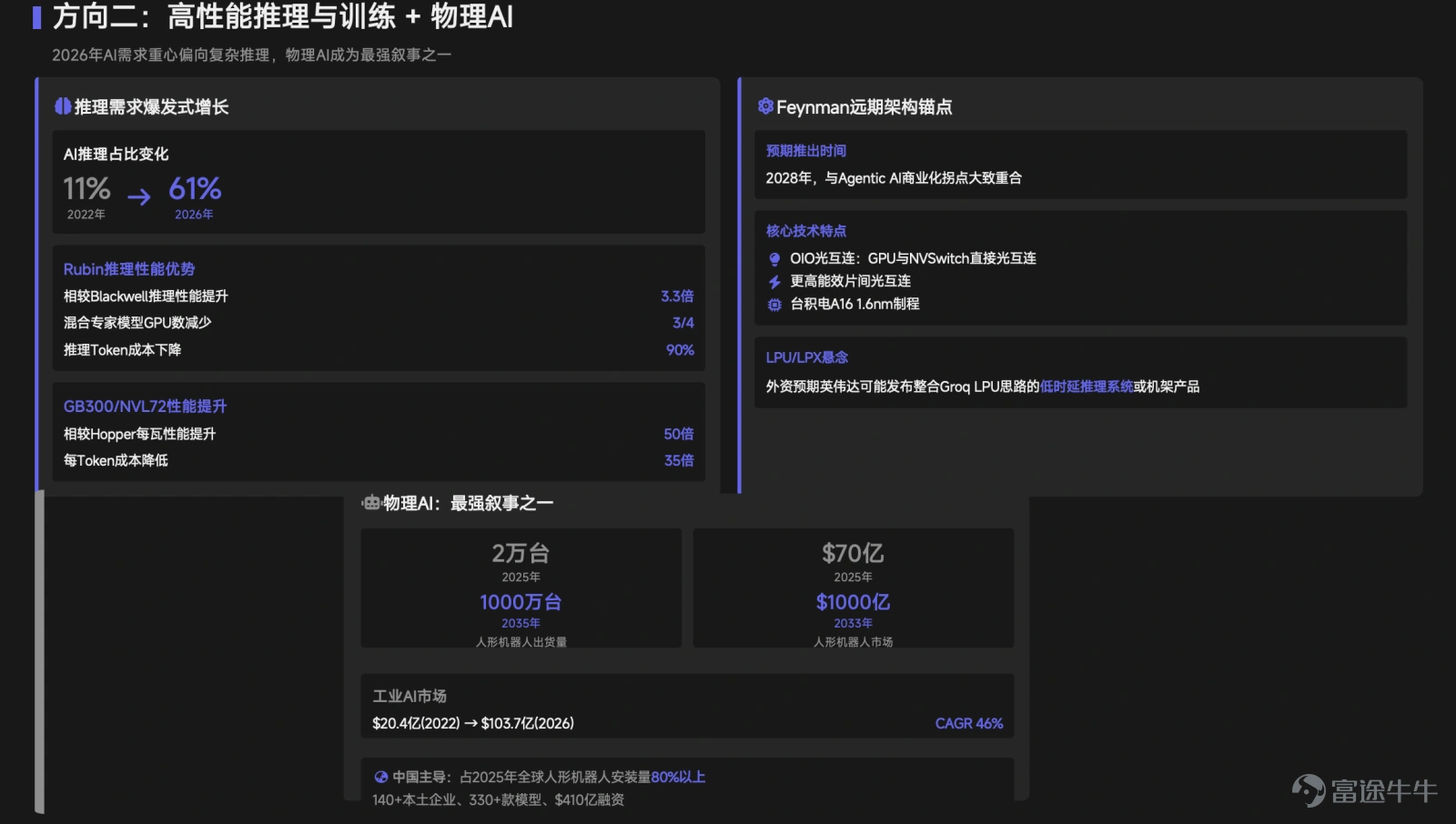Viewport: 1456px width, 824px height.
Task: Click the heading 物理AI：最强叙事之一
Action: coord(468,503)
